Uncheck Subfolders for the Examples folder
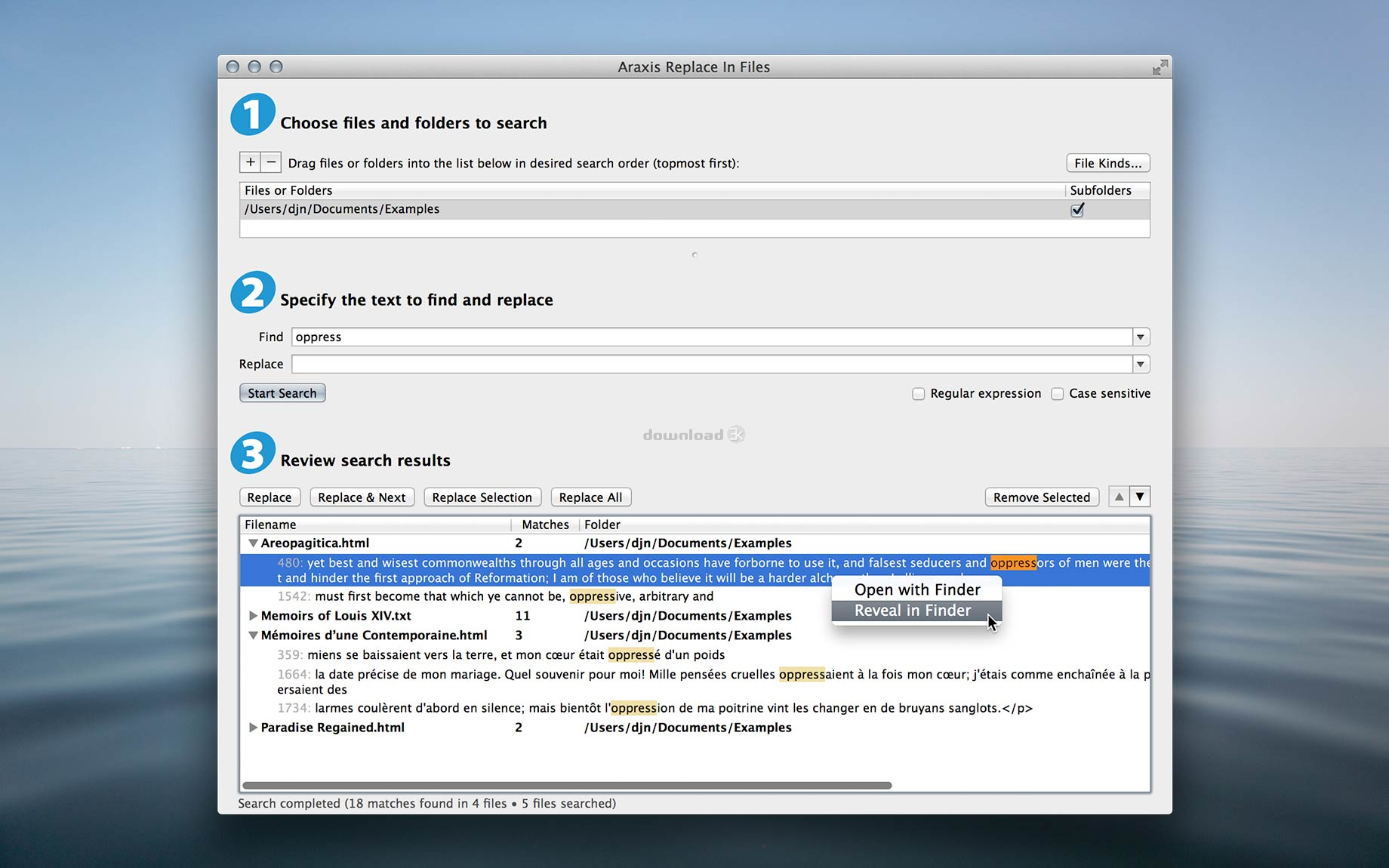 1077,210
